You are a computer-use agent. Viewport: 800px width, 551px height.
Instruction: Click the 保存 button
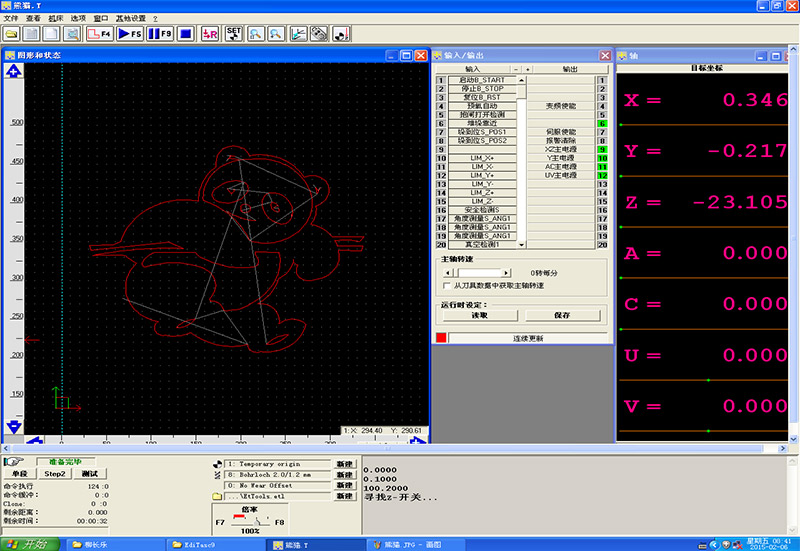tap(562, 315)
